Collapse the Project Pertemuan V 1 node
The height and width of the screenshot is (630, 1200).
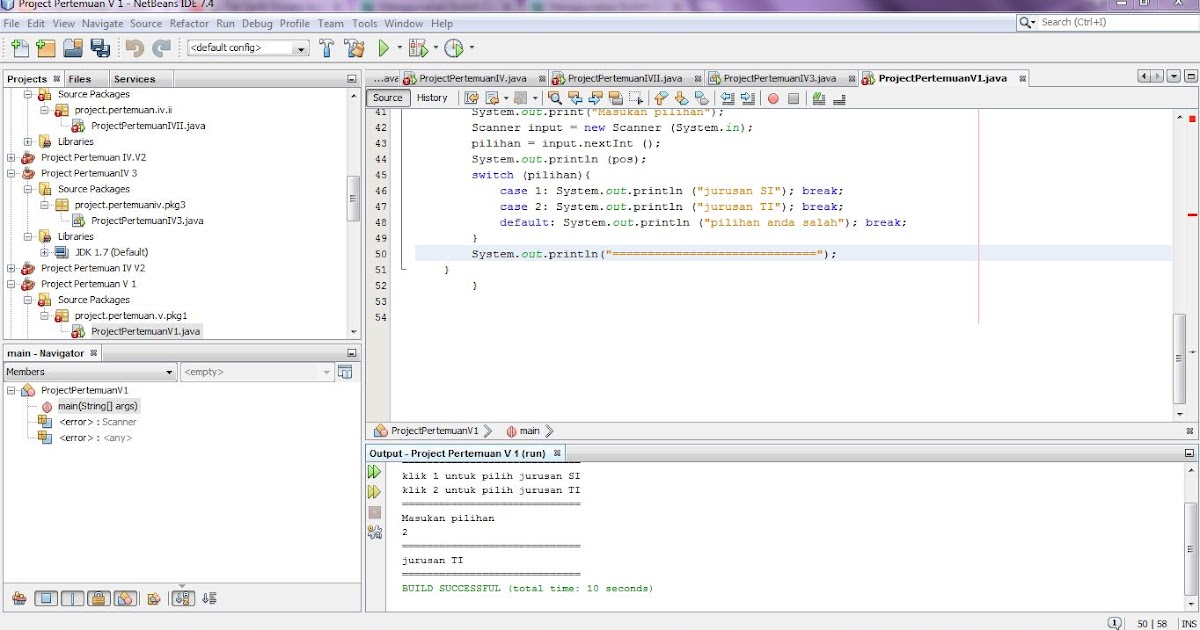[12, 284]
